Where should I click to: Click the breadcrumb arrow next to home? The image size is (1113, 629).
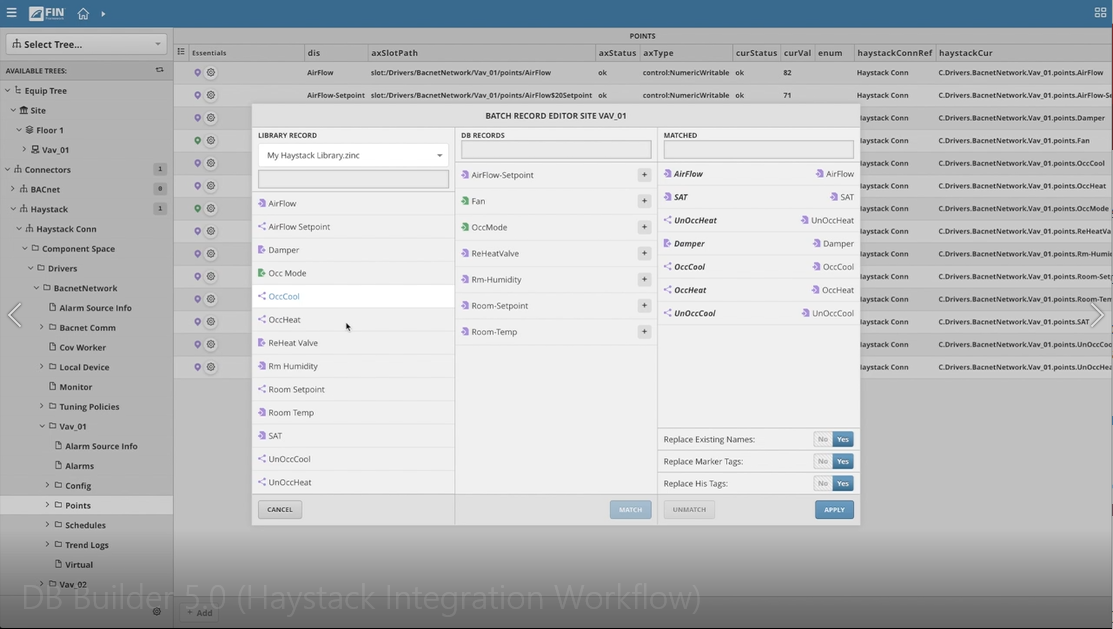point(104,13)
